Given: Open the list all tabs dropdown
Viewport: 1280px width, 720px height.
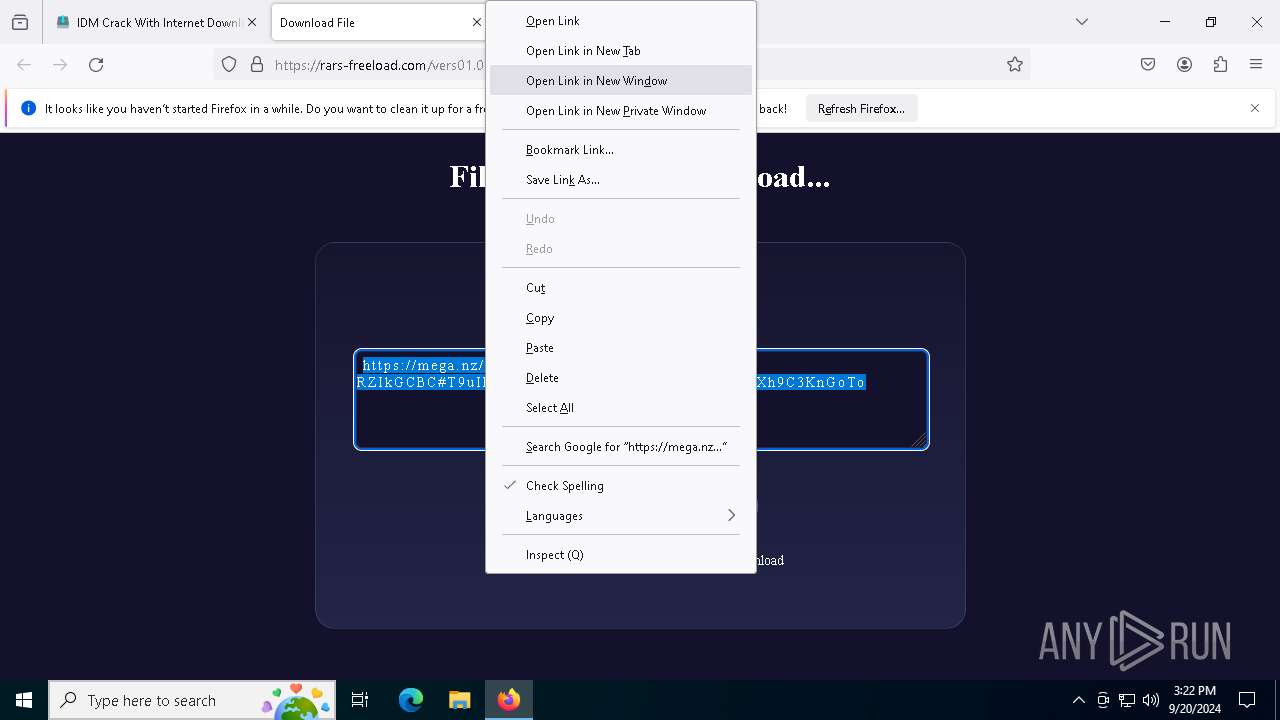Looking at the screenshot, I should 1082,22.
